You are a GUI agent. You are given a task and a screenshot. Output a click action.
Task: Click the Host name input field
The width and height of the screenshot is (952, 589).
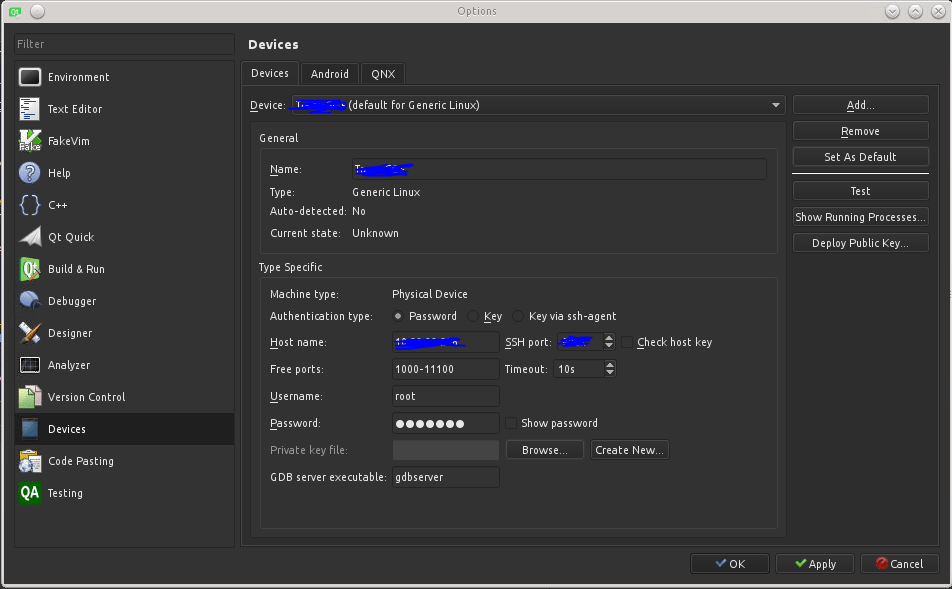coord(446,342)
